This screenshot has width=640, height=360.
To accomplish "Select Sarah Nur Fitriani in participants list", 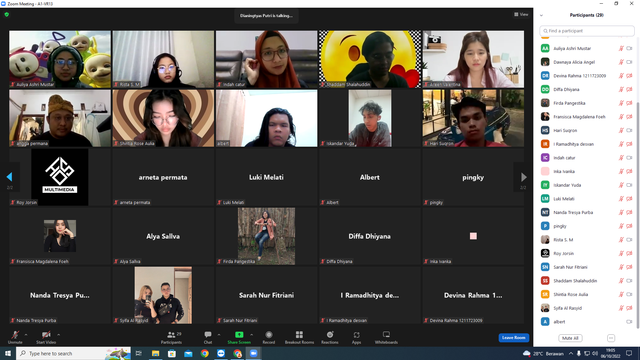I will click(587, 267).
